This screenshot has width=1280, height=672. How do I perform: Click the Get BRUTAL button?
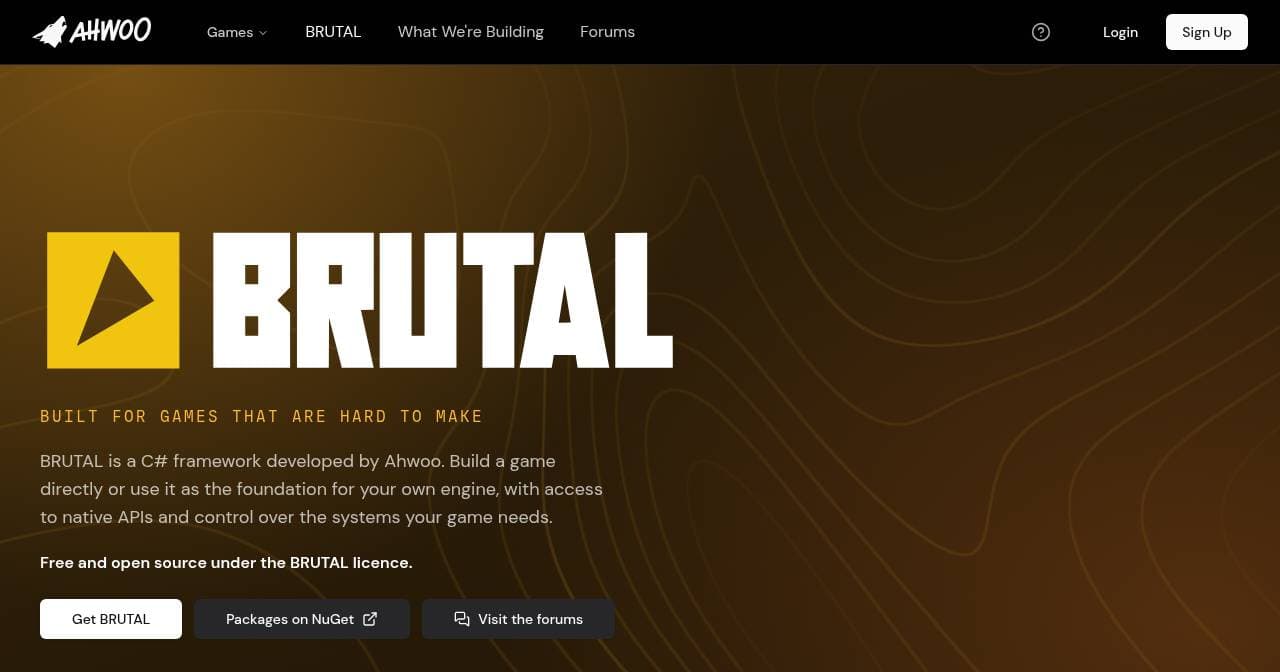click(111, 619)
